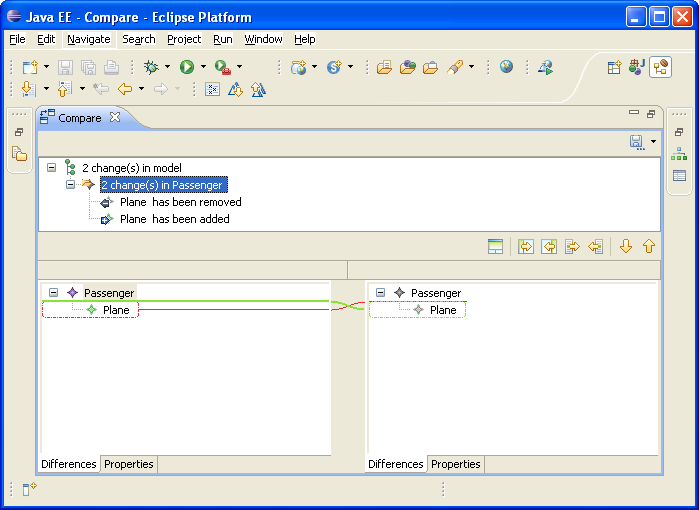Open dropdown beside the Servlet icon
Image resolution: width=699 pixels, height=510 pixels.
(x=350, y=67)
